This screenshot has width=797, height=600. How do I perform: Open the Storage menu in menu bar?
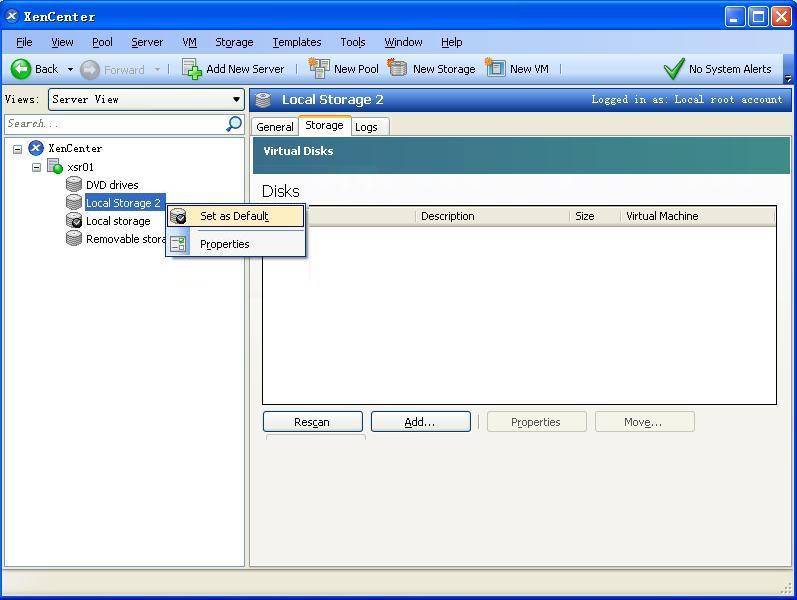[234, 42]
